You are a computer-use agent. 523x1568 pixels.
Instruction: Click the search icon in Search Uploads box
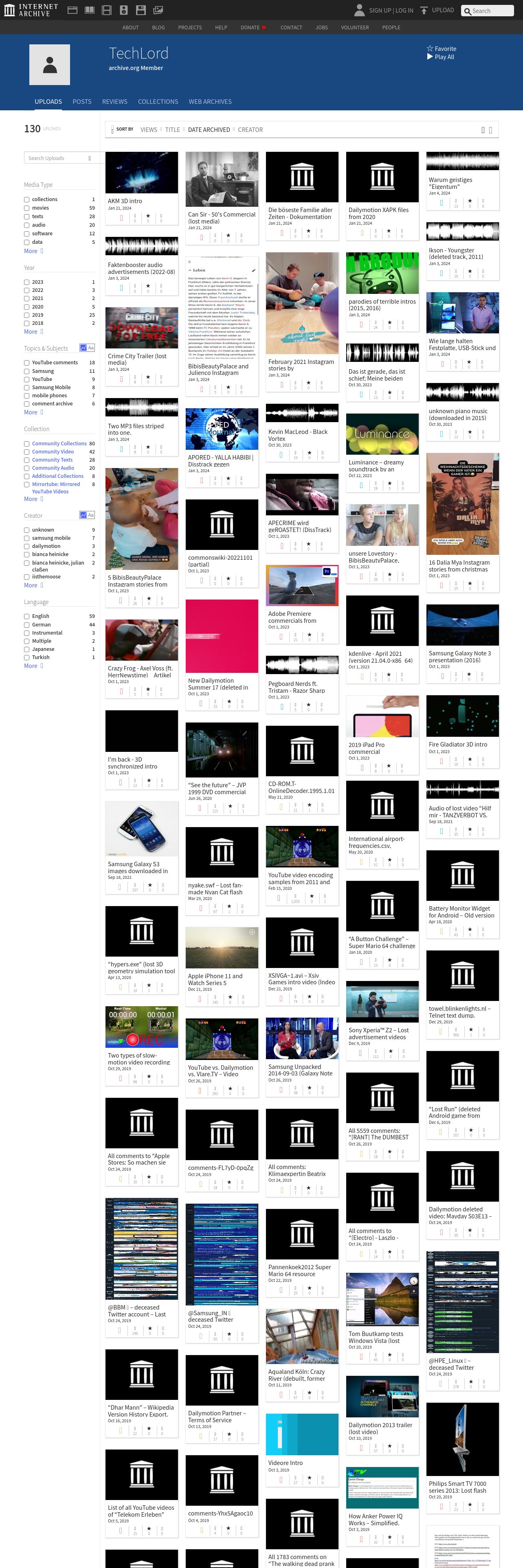(x=90, y=158)
